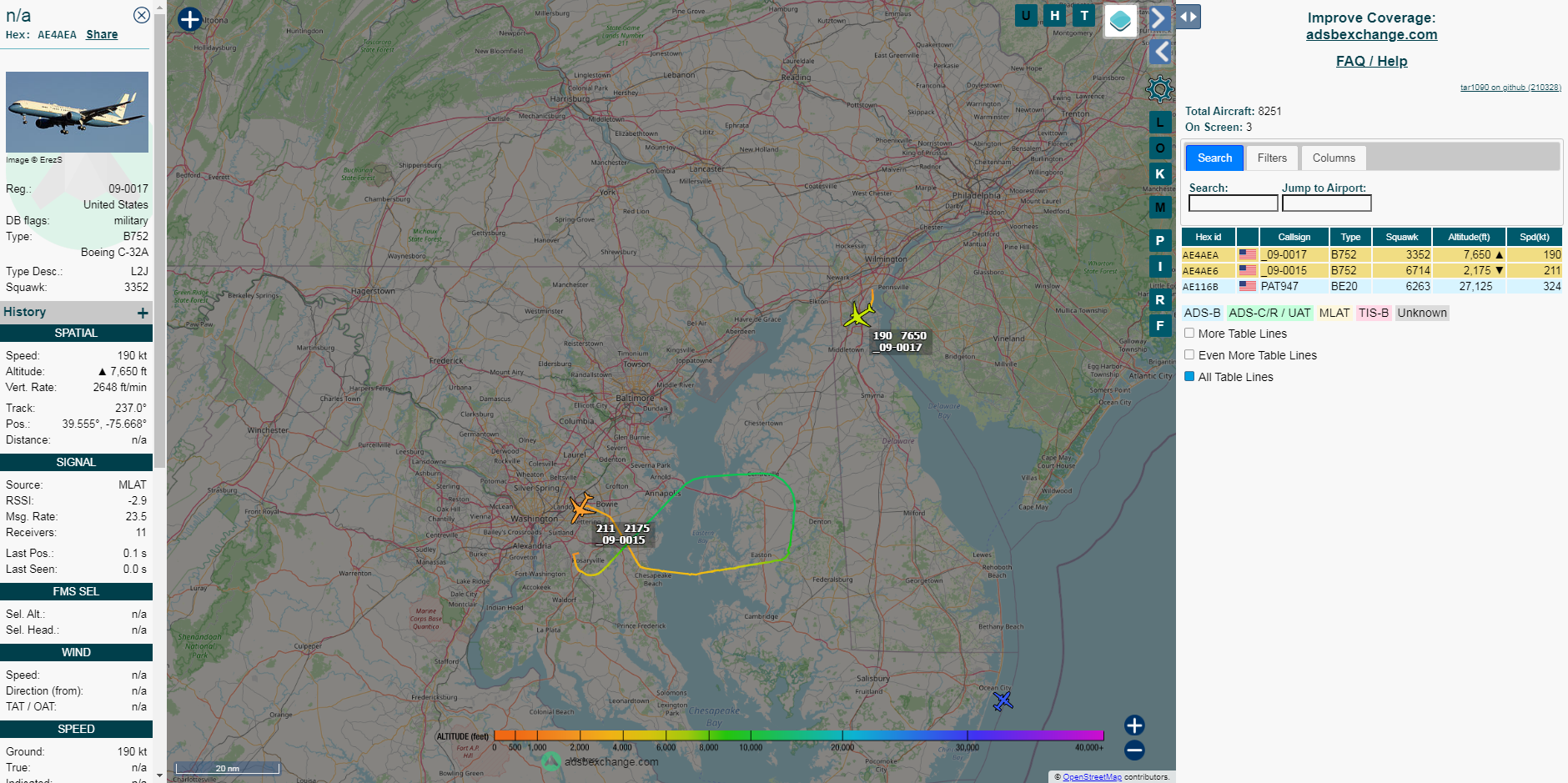Screen dimensions: 1568x783
Task: Toggle the T map button
Action: click(x=1084, y=15)
